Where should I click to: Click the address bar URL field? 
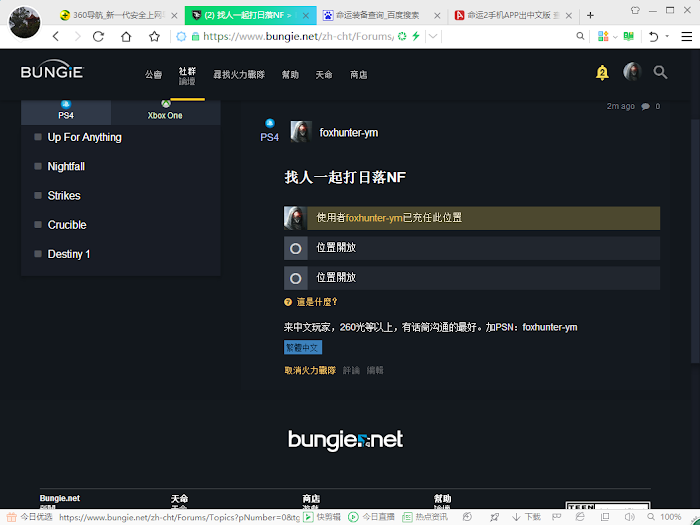point(298,36)
